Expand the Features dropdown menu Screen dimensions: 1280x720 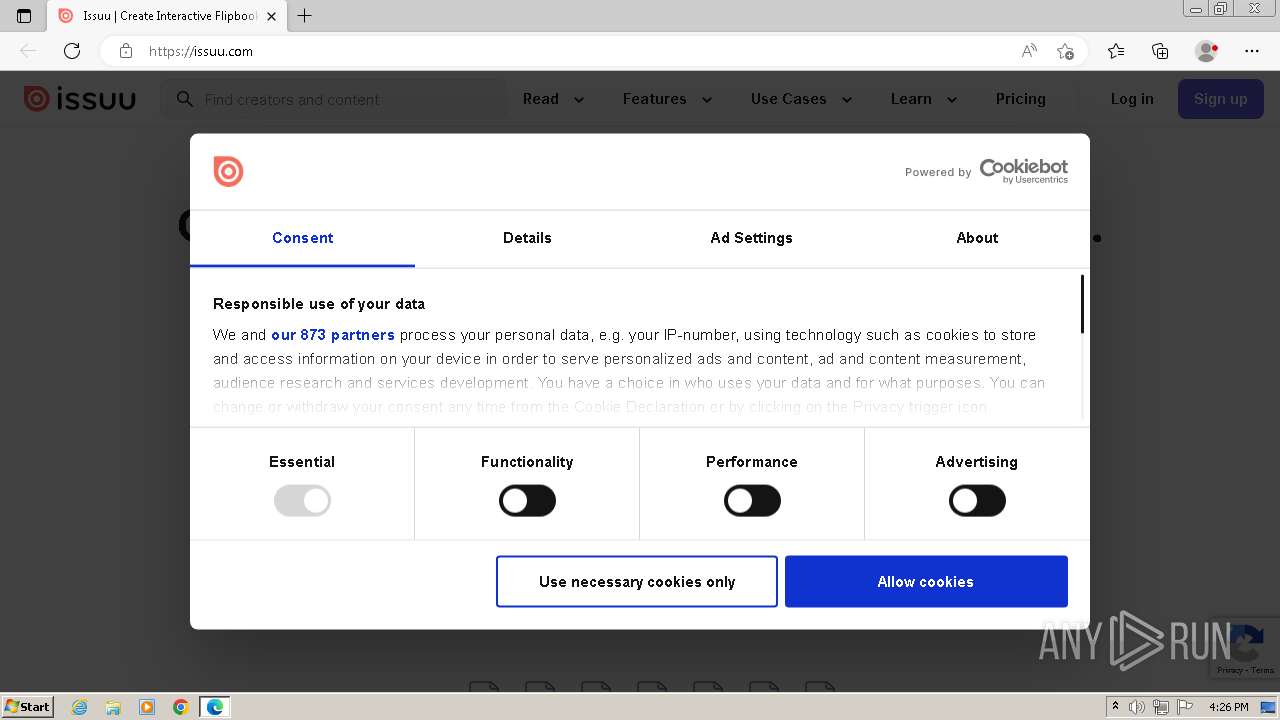667,99
